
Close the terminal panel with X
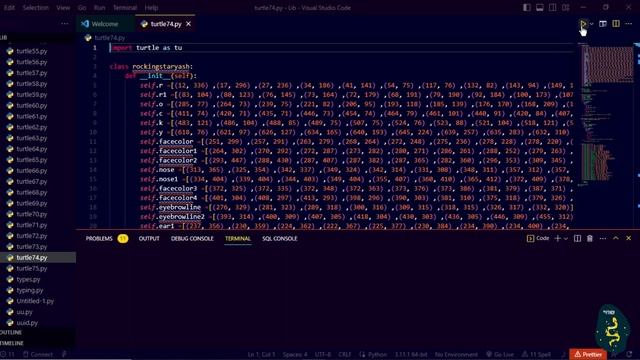pyautogui.click(x=629, y=238)
